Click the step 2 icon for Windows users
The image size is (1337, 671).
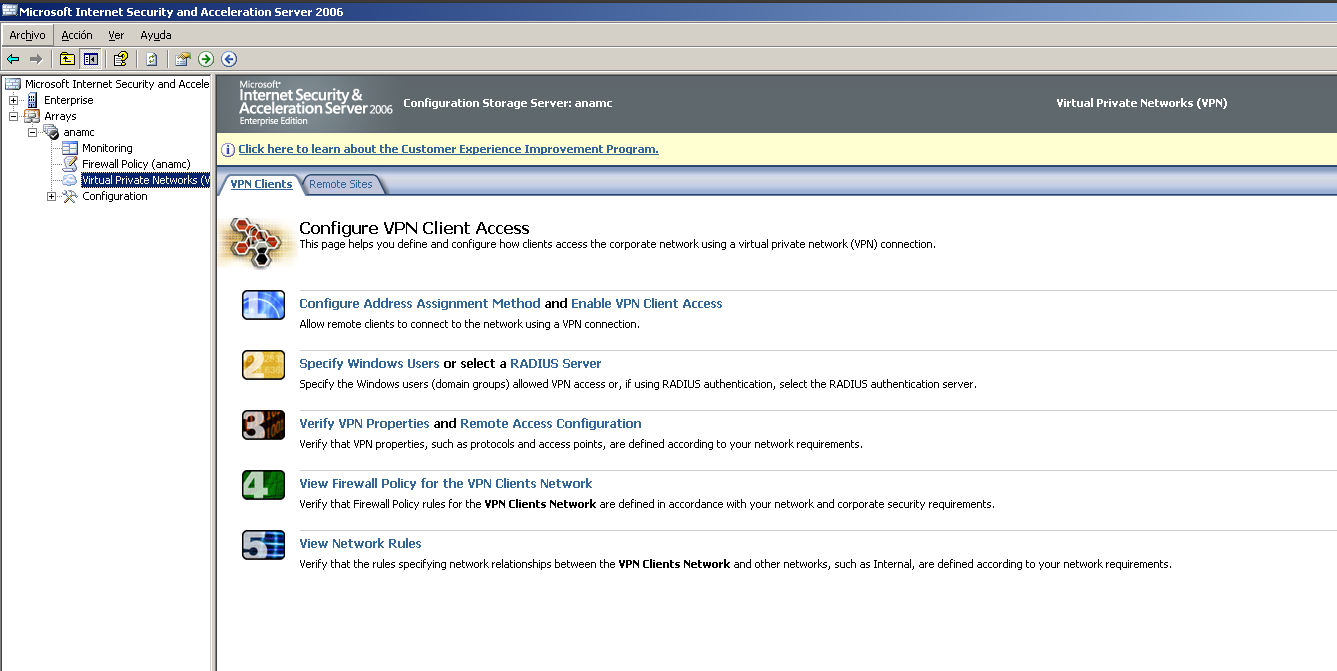point(264,365)
